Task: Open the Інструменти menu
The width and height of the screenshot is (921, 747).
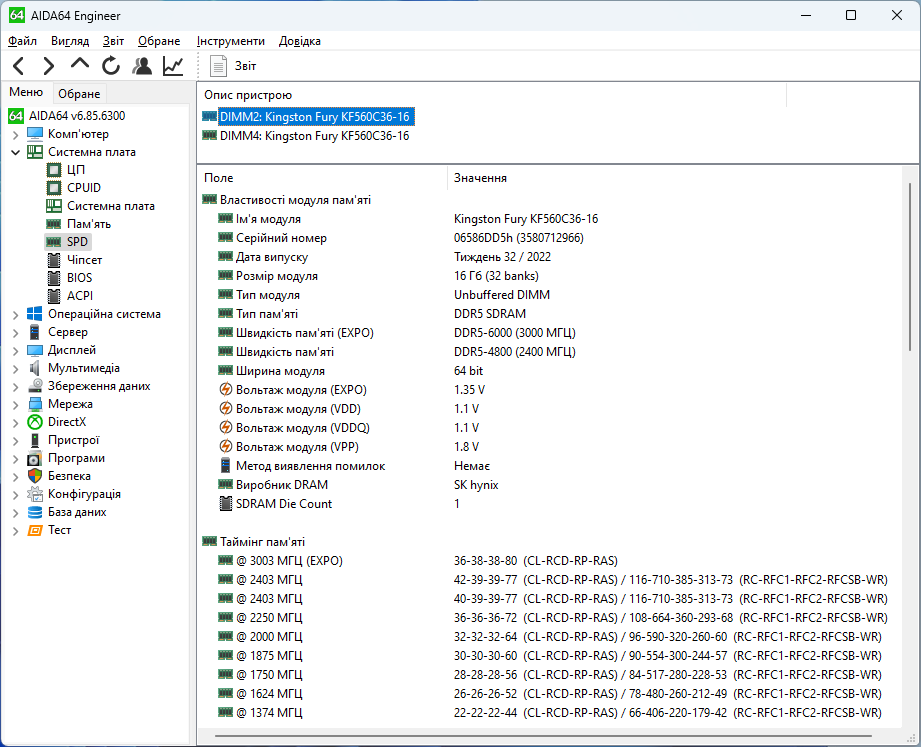Action: coord(231,41)
